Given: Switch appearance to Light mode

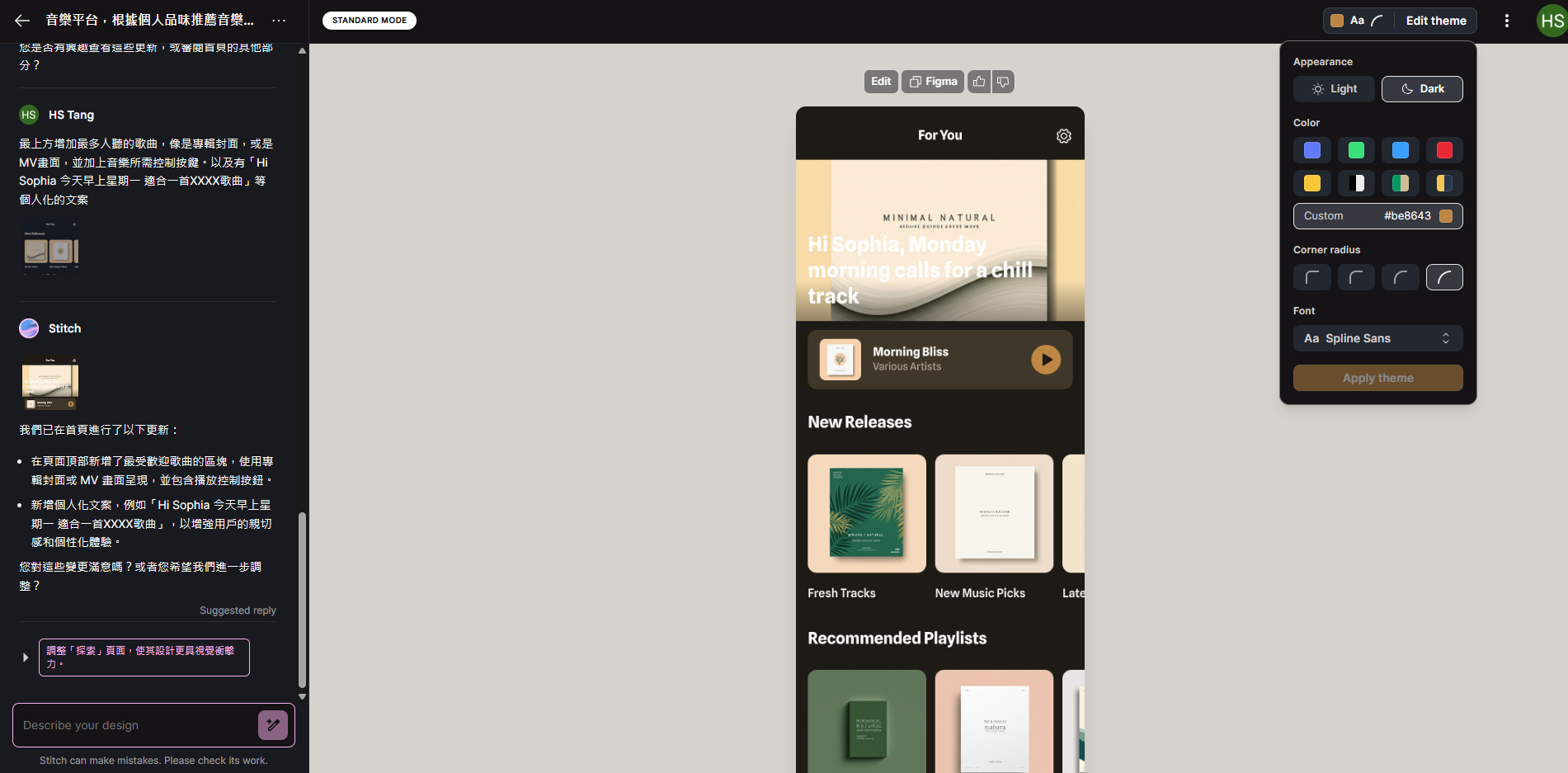Looking at the screenshot, I should click(1334, 89).
